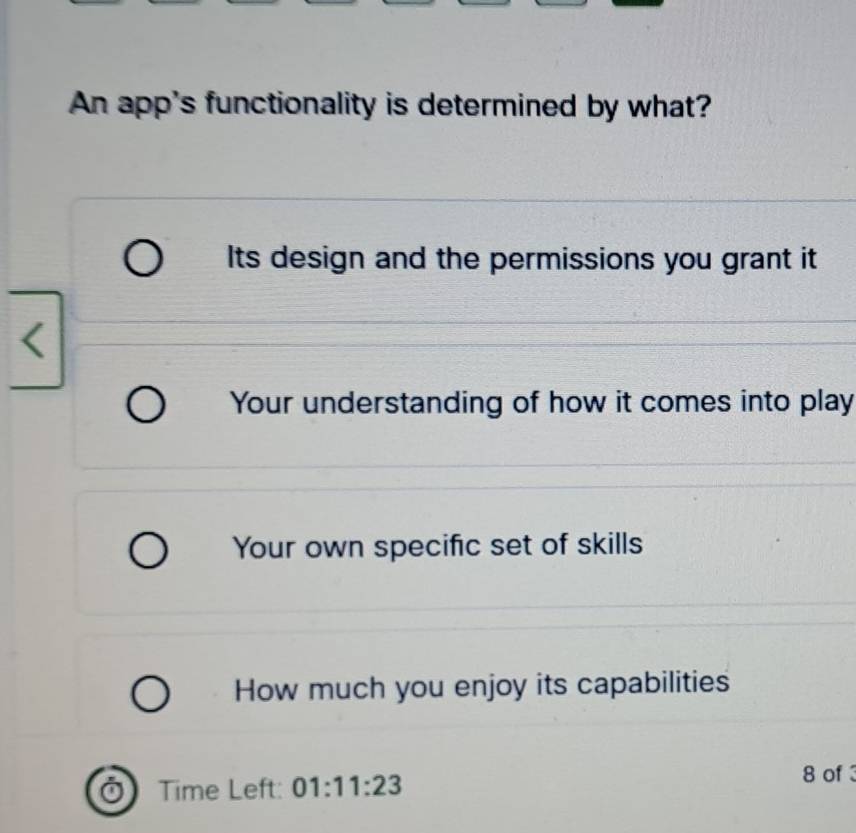
Task: Click the dark green progress segment at top
Action: pyautogui.click(x=637, y=3)
